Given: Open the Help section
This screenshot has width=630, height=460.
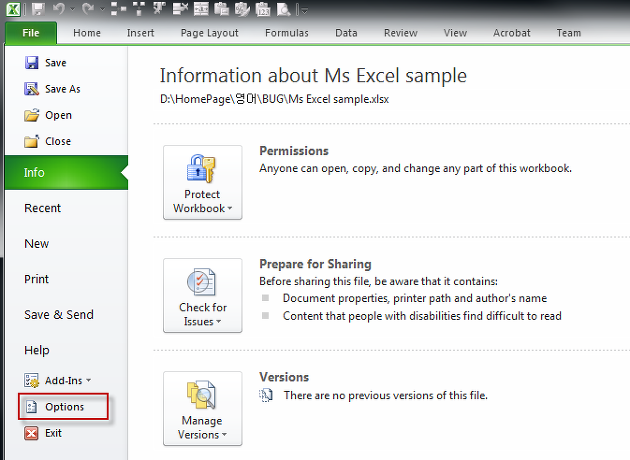Looking at the screenshot, I should (x=37, y=350).
